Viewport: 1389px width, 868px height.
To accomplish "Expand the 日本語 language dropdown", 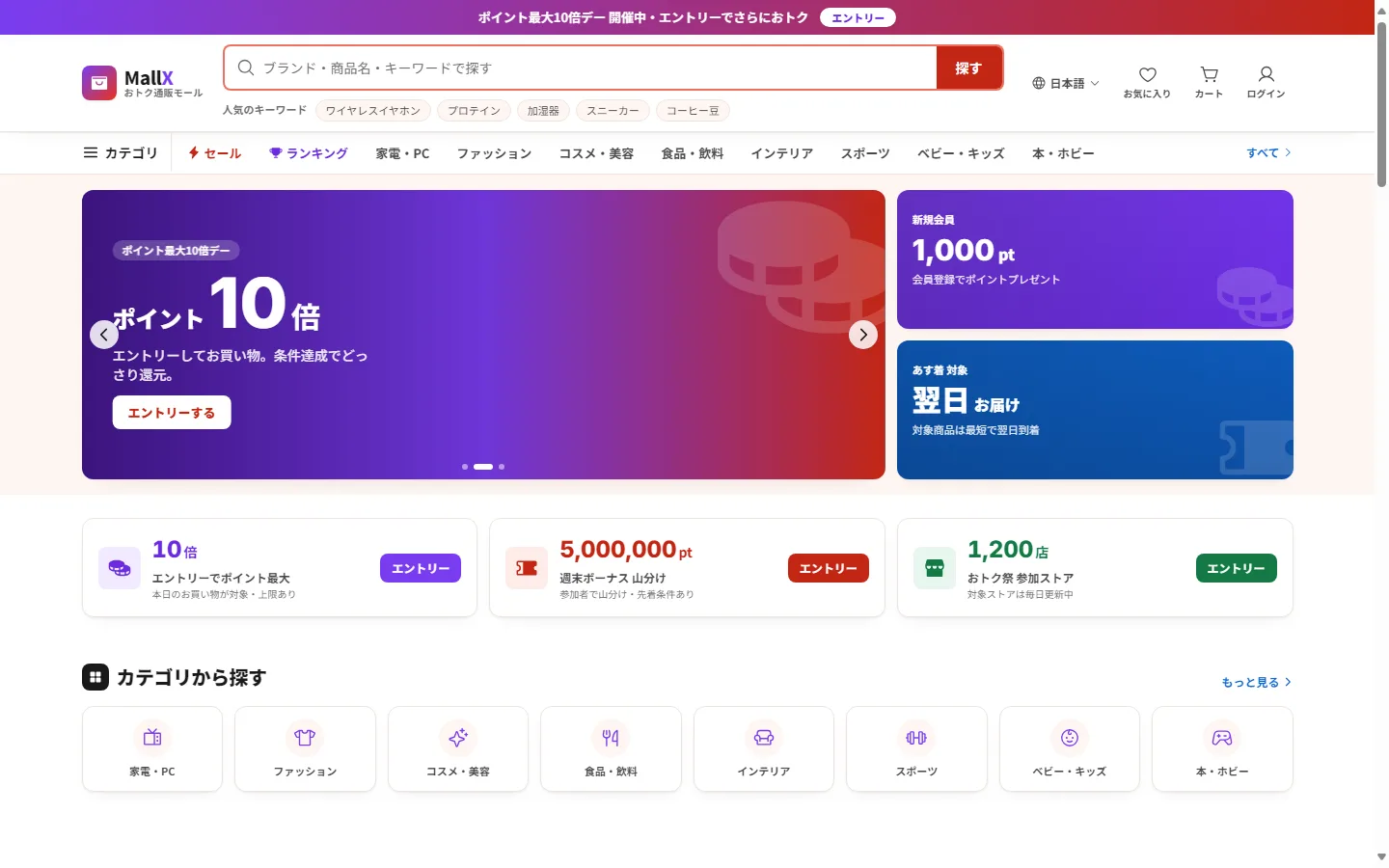I will pyautogui.click(x=1066, y=83).
